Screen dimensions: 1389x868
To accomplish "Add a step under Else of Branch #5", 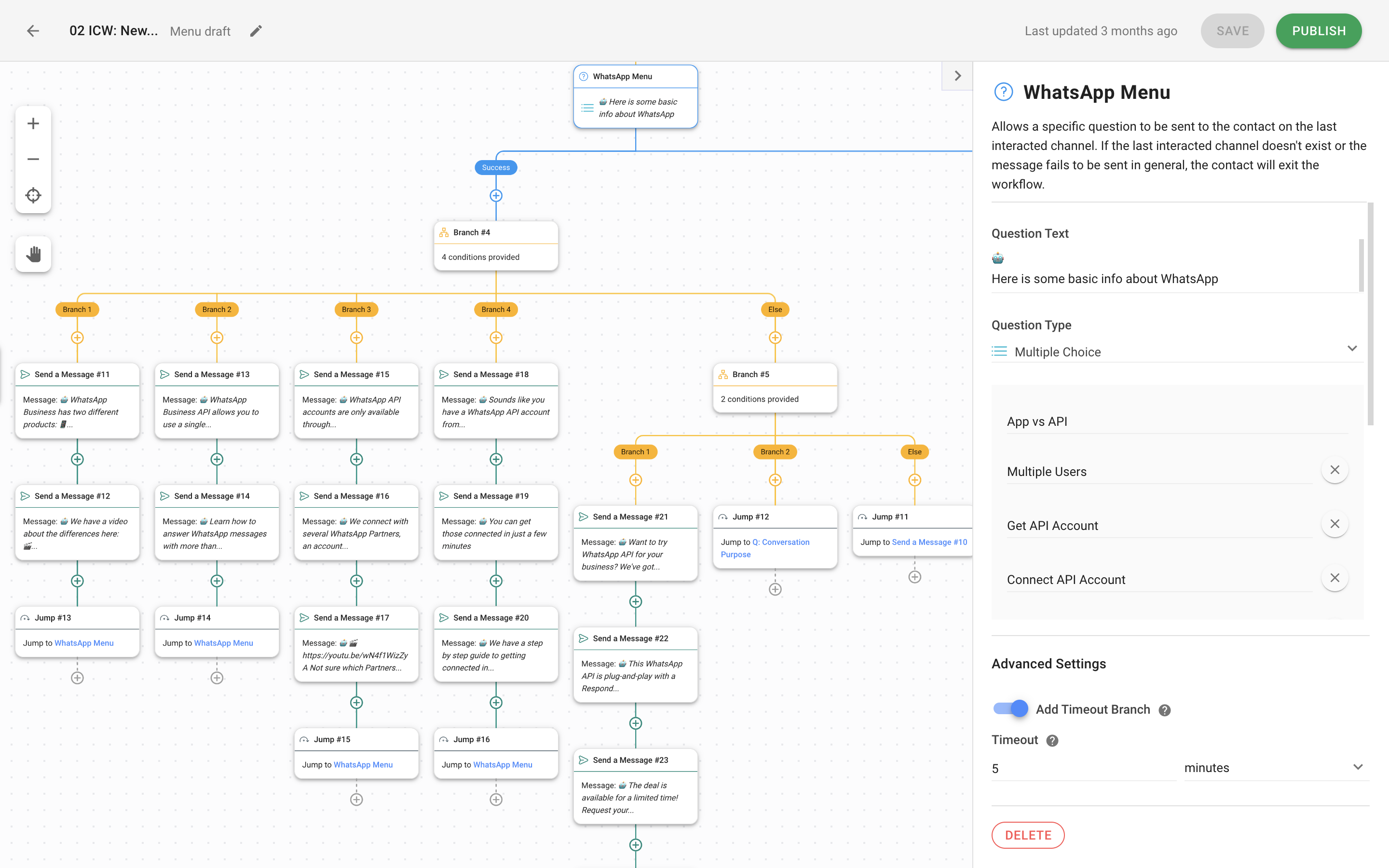I will click(915, 480).
